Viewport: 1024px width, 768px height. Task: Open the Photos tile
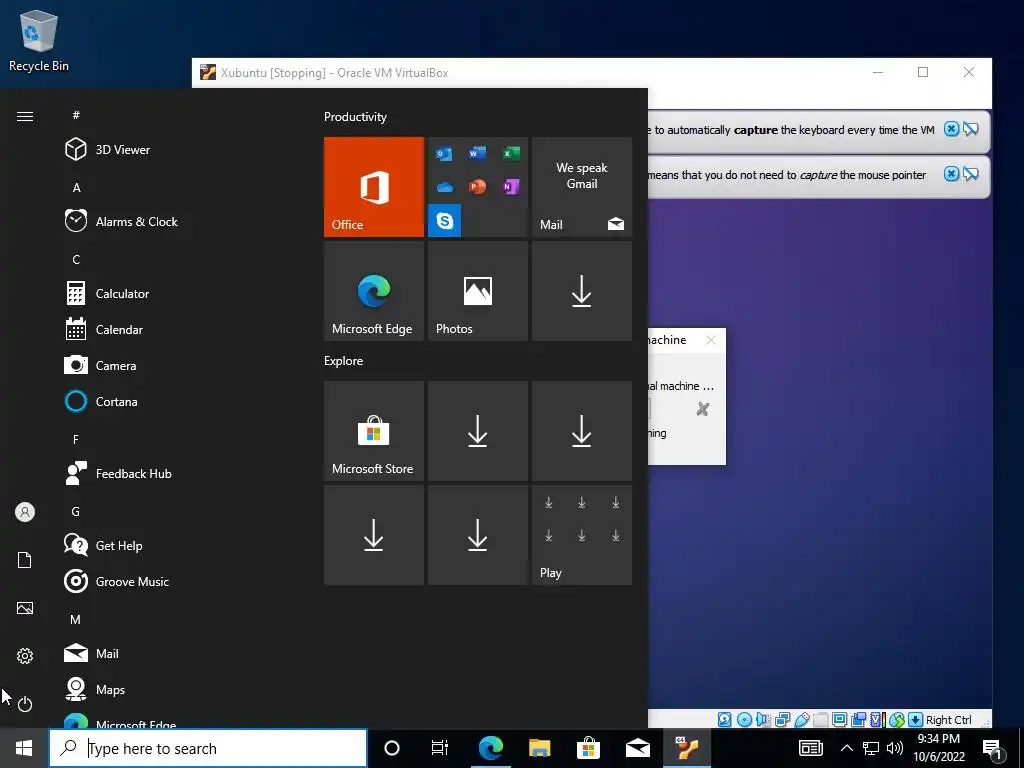477,291
